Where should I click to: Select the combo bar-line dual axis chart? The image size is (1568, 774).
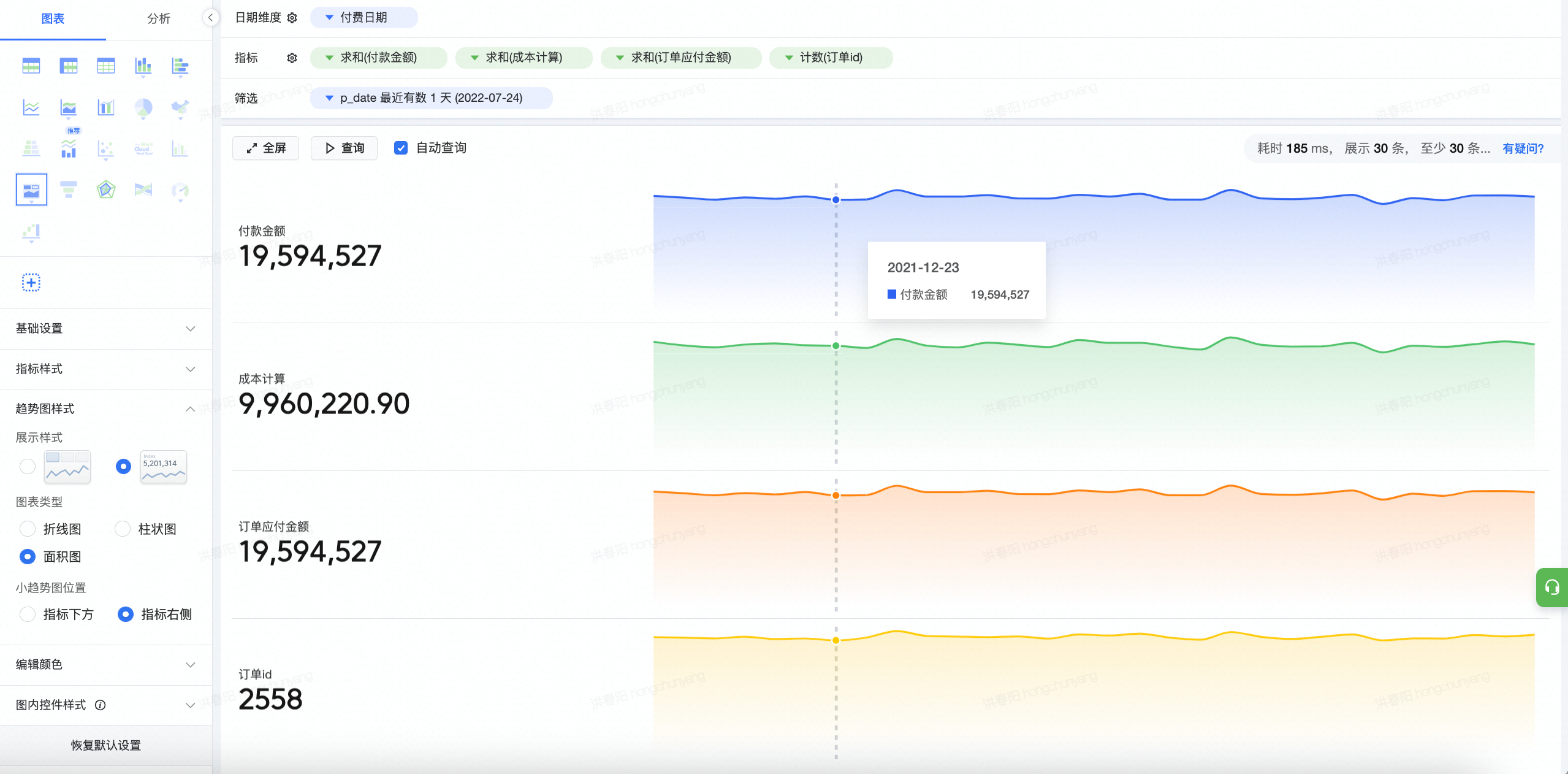(x=106, y=108)
